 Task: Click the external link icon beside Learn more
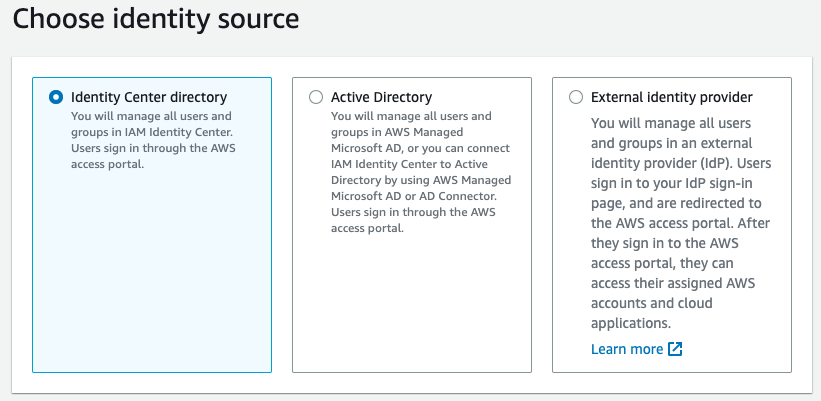675,349
